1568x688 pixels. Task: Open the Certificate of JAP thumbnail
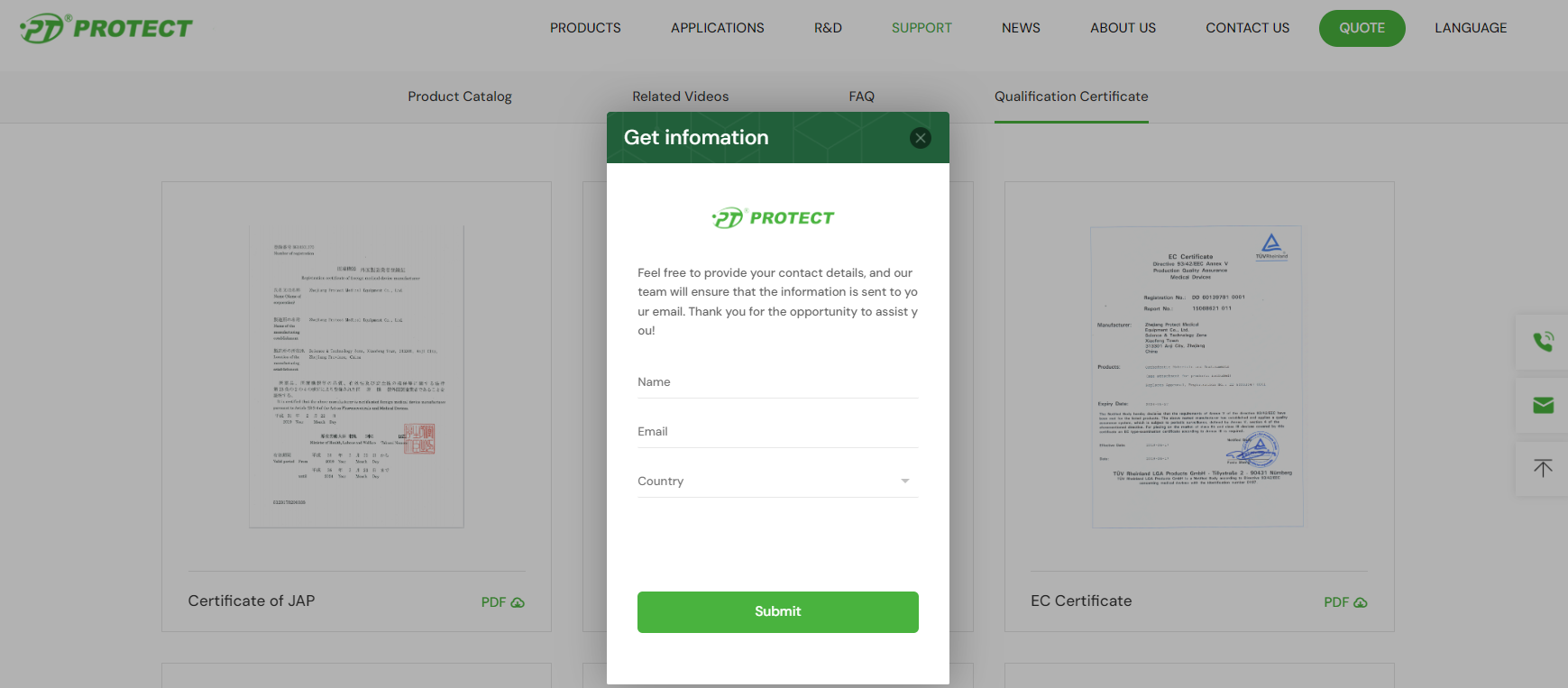click(356, 377)
